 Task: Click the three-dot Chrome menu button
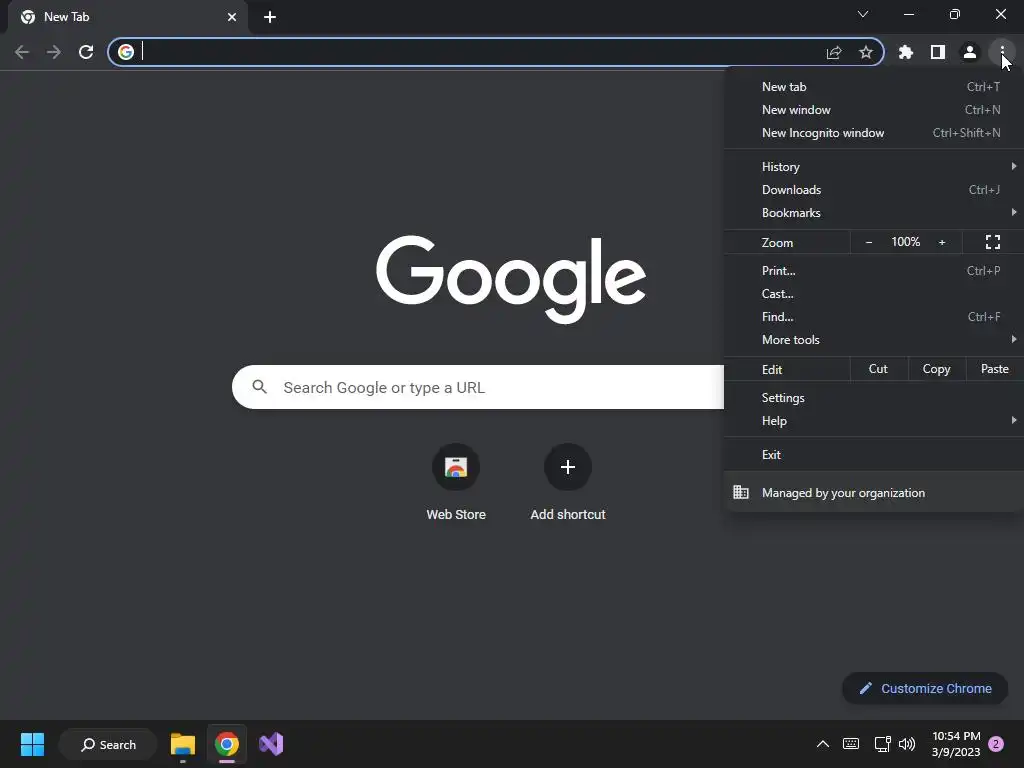tap(1002, 52)
